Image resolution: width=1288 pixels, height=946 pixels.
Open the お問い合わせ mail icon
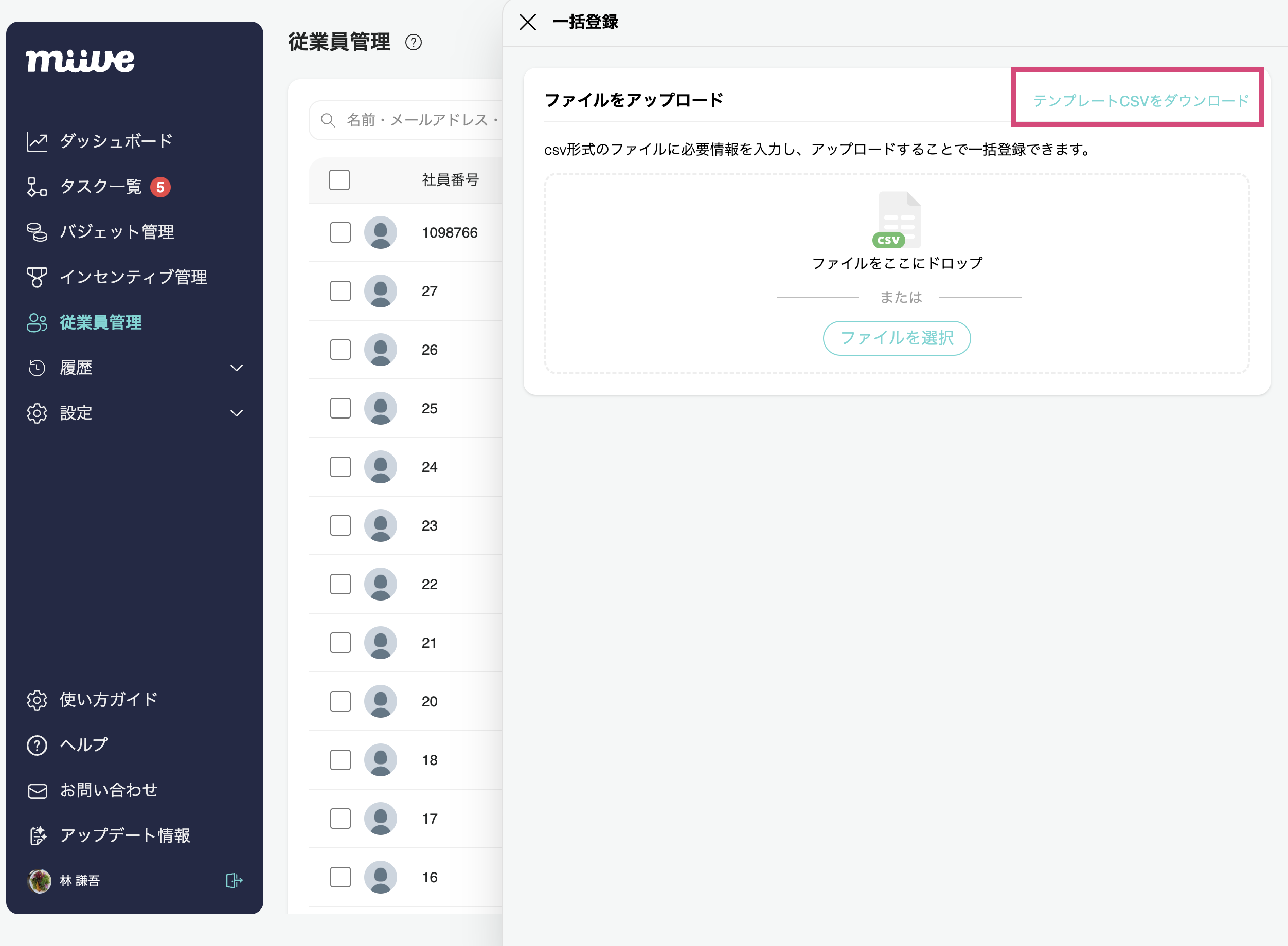pyautogui.click(x=37, y=790)
